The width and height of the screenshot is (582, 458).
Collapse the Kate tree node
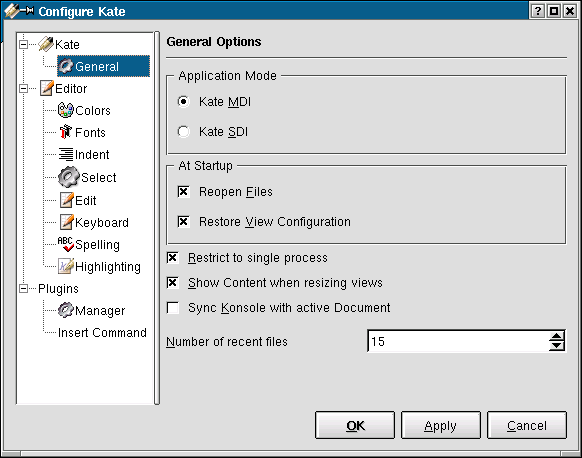[23, 45]
